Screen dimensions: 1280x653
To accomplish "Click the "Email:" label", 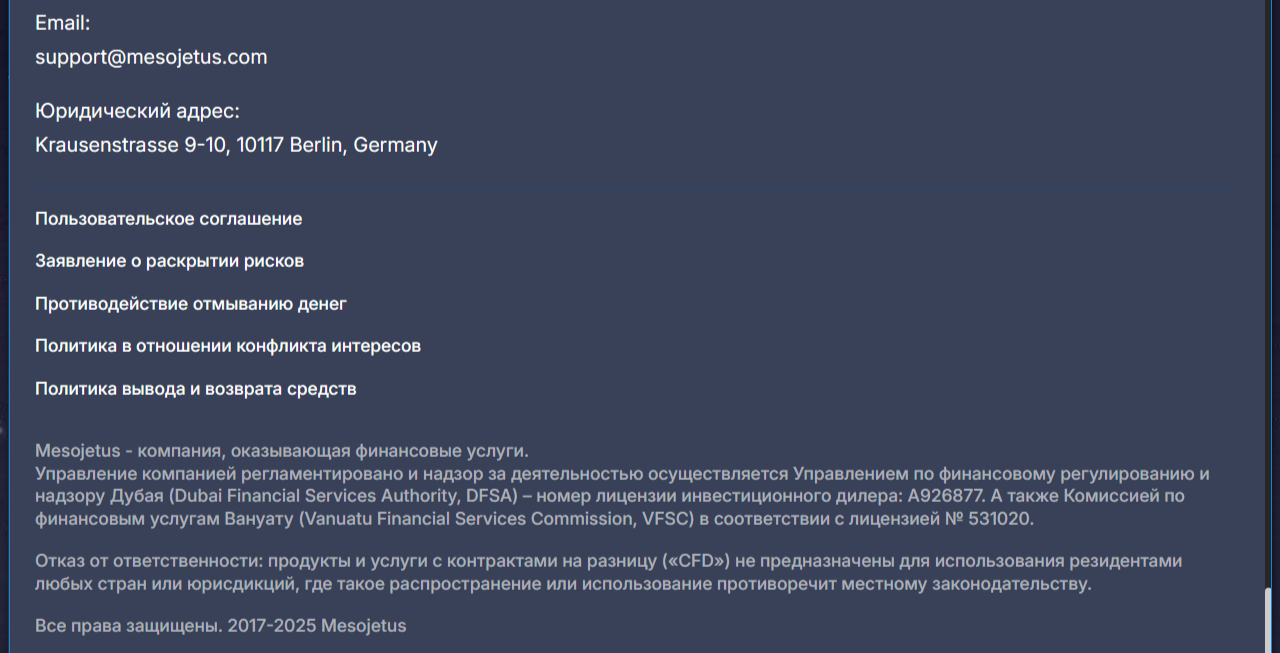I will [62, 23].
